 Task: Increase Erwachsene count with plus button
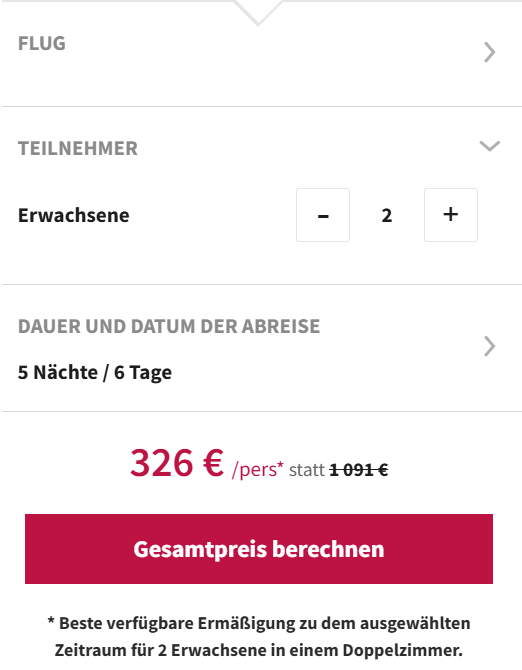(x=451, y=215)
